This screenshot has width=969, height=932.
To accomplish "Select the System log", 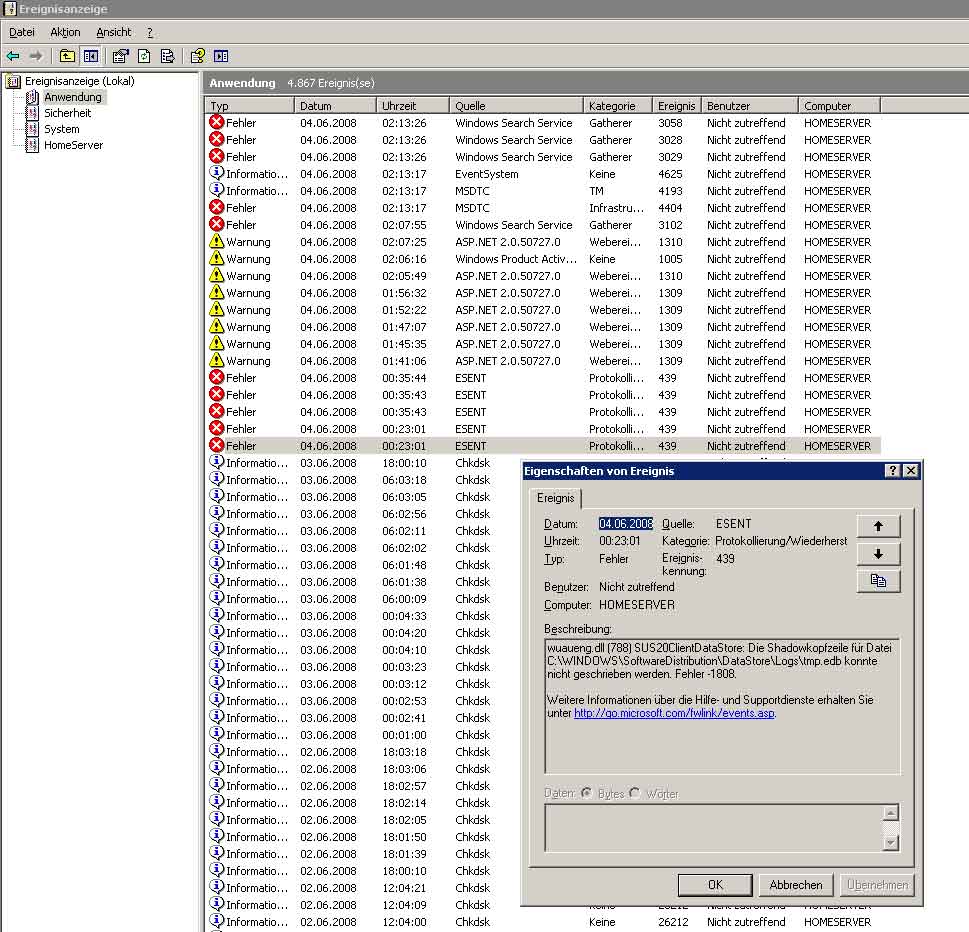I will coord(62,129).
